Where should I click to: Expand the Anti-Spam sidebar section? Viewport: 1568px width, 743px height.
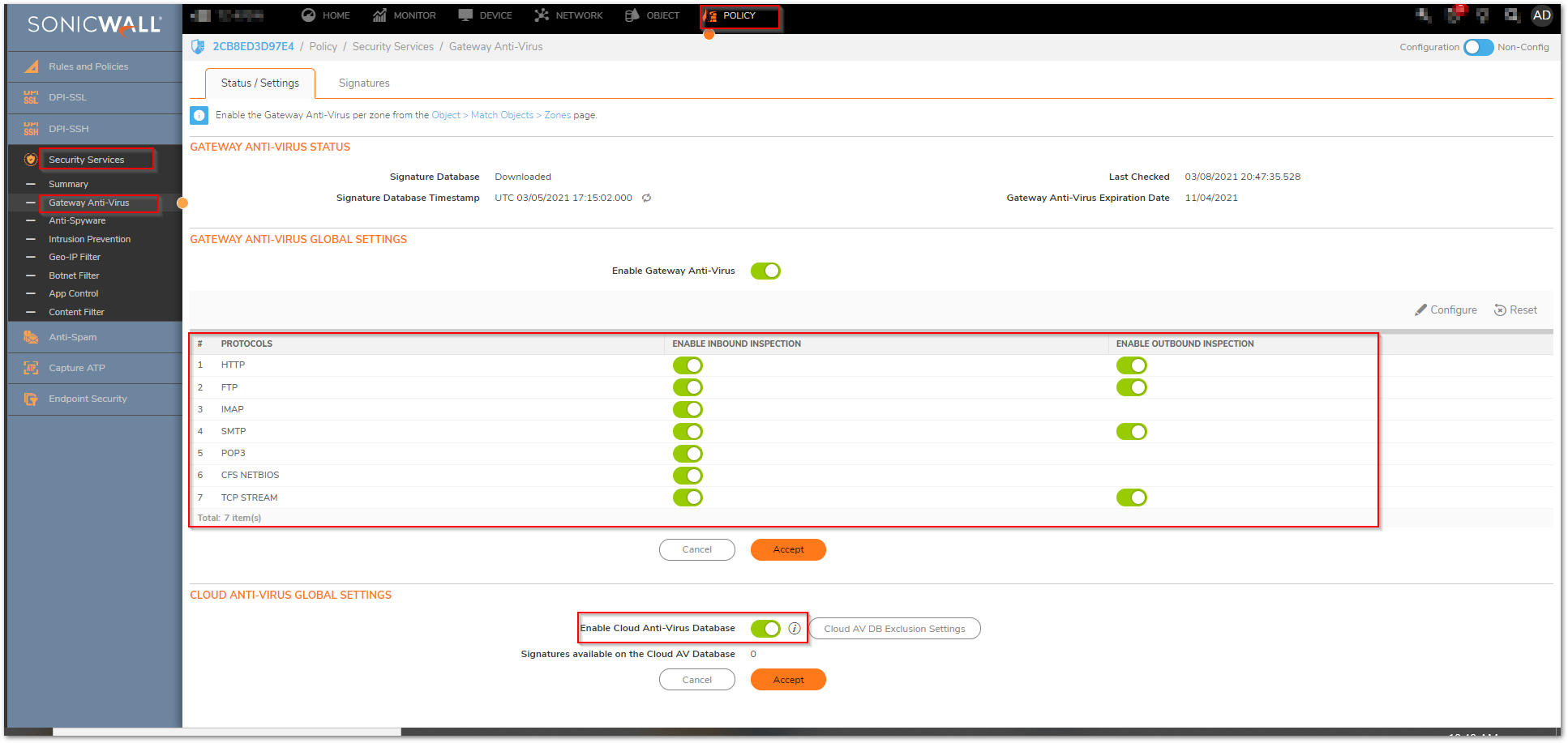pyautogui.click(x=95, y=337)
